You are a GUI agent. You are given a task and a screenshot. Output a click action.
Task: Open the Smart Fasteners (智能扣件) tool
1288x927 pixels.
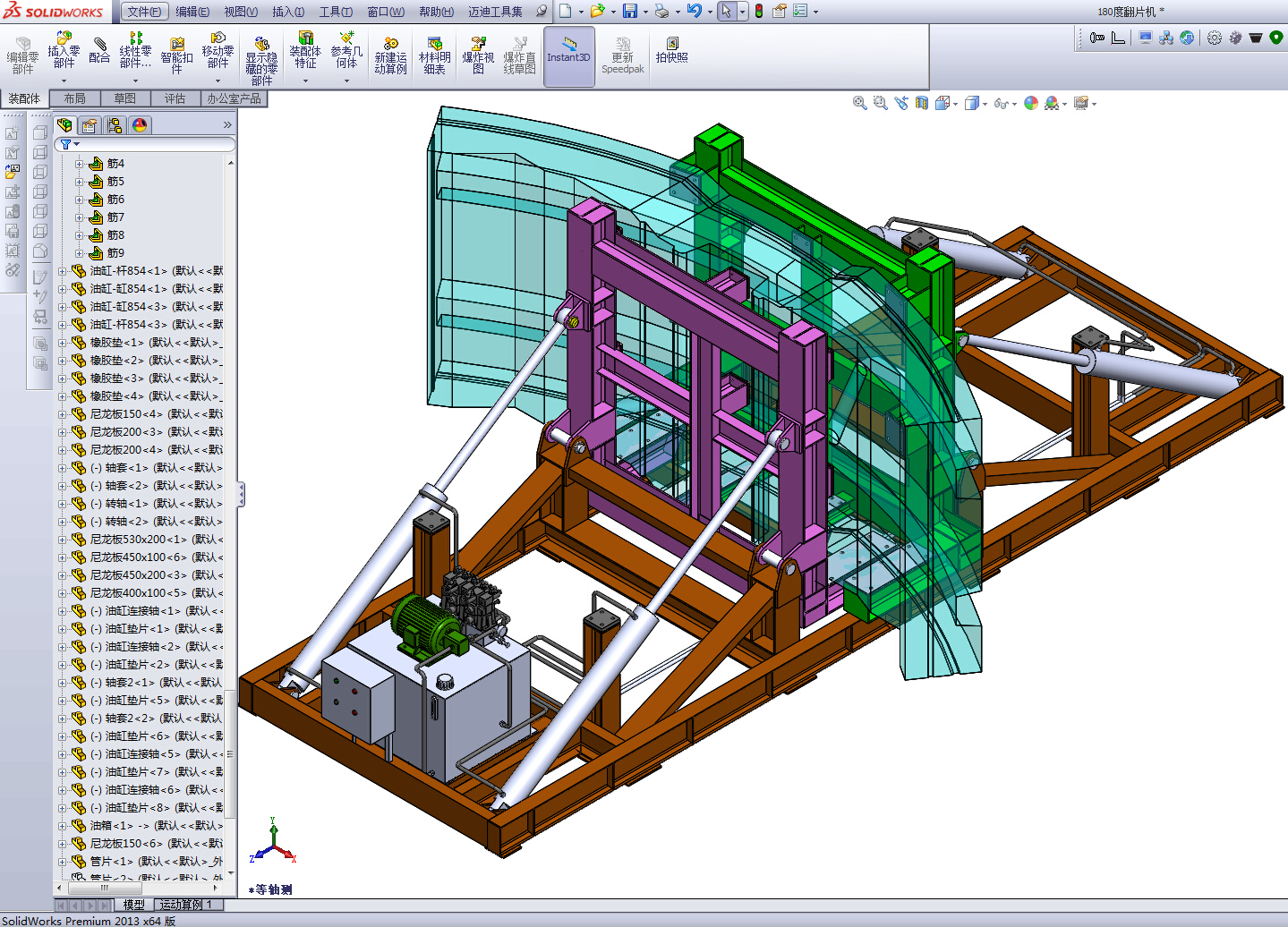(176, 55)
